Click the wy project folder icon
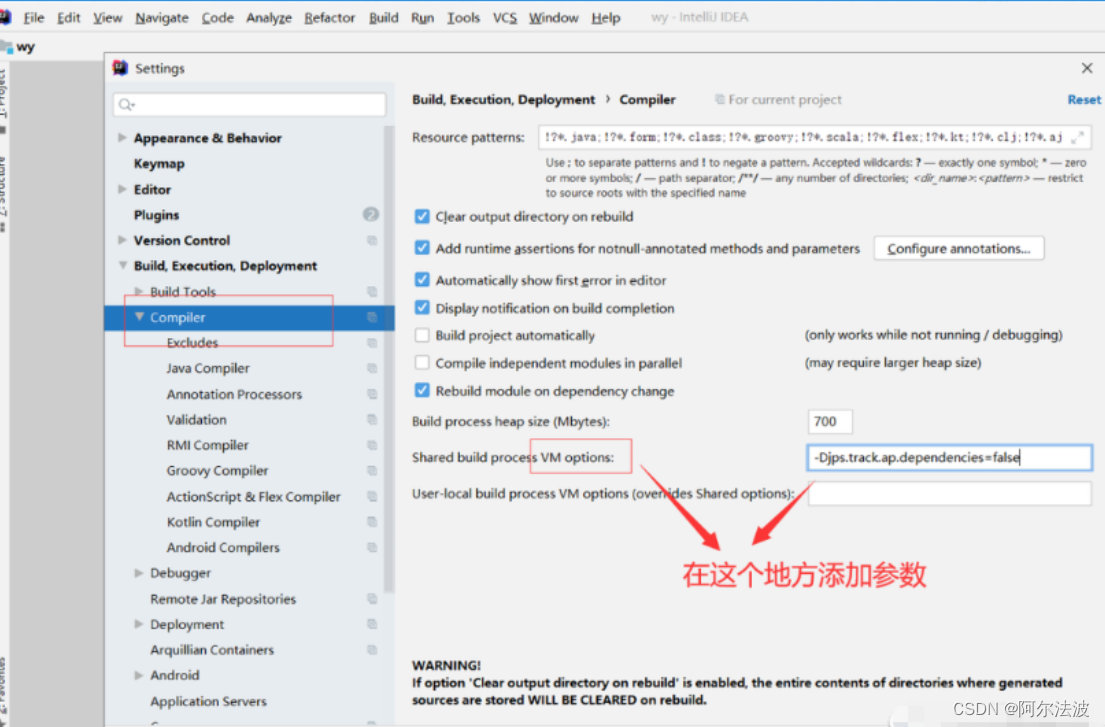This screenshot has width=1105, height=727. (x=6, y=46)
